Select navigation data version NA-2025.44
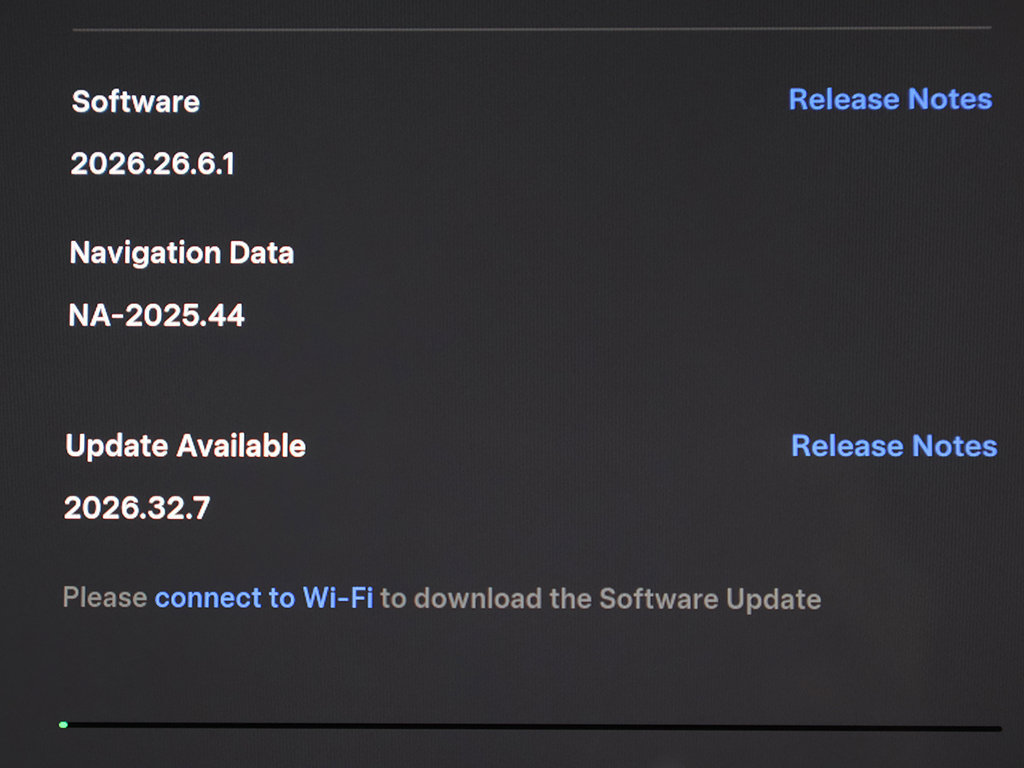Image resolution: width=1024 pixels, height=768 pixels. [x=157, y=315]
